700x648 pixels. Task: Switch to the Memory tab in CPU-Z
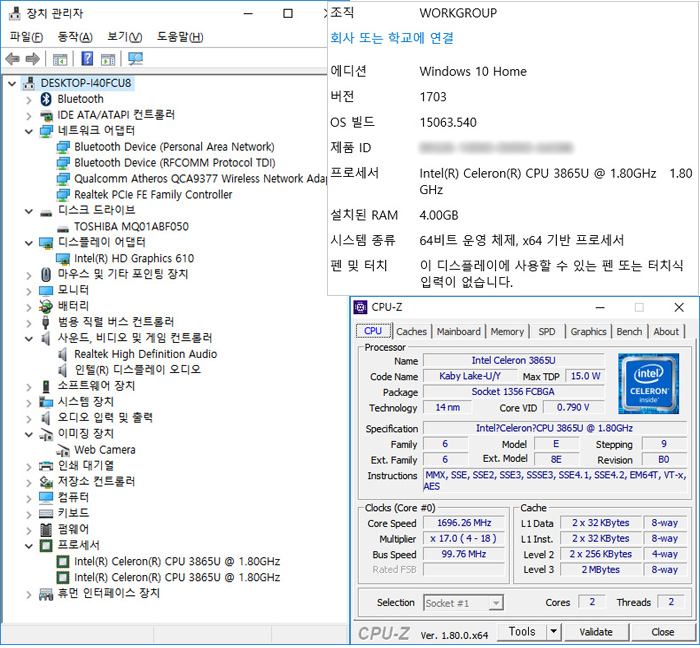507,332
